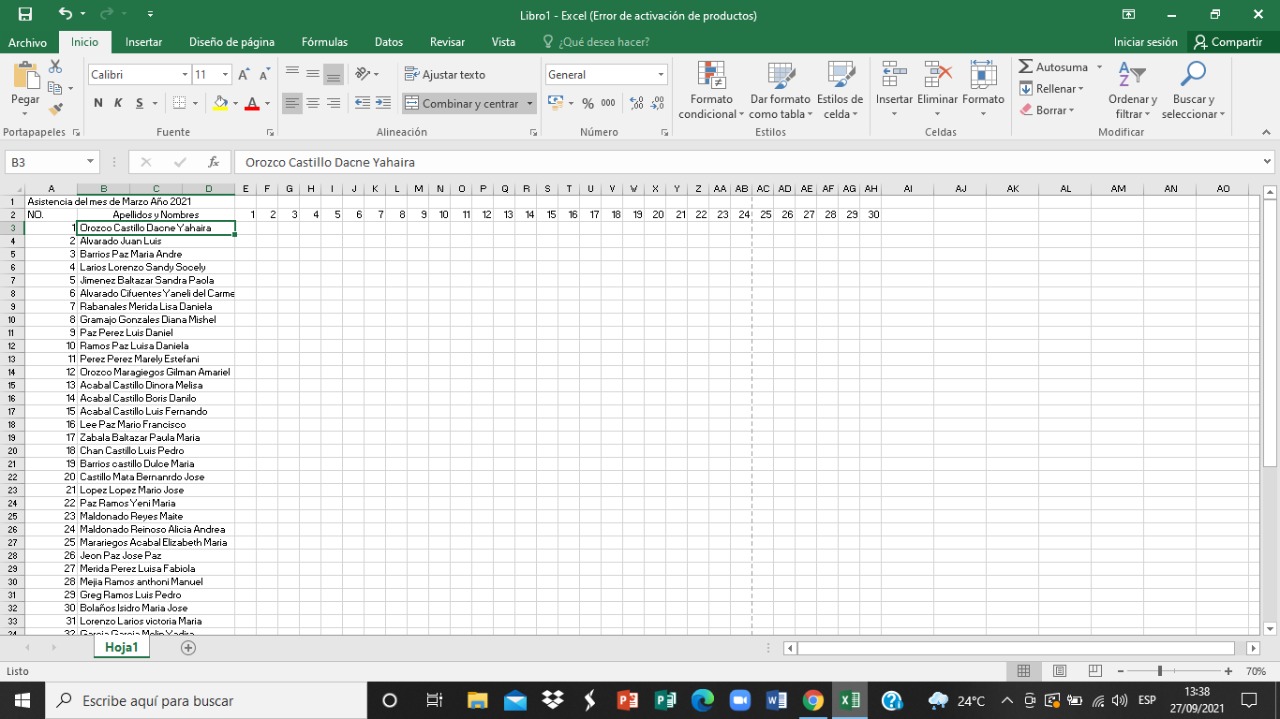This screenshot has height=719, width=1280.
Task: Click the Borders icon
Action: [179, 103]
